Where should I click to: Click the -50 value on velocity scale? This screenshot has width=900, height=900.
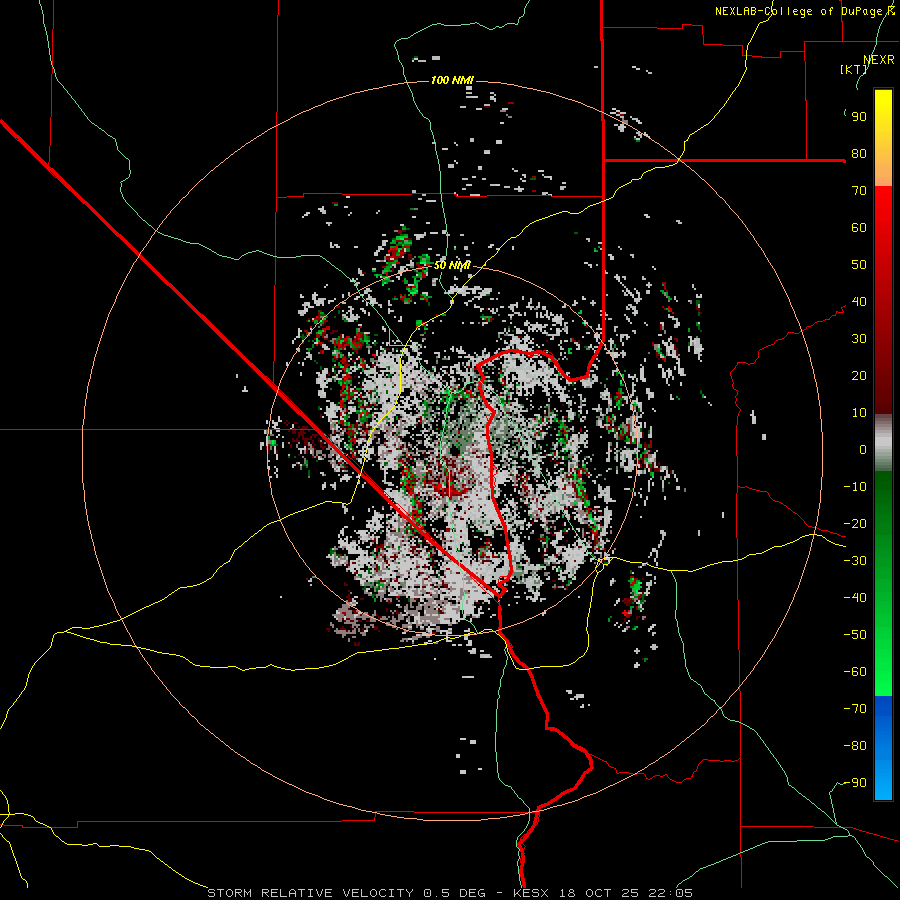coord(855,635)
